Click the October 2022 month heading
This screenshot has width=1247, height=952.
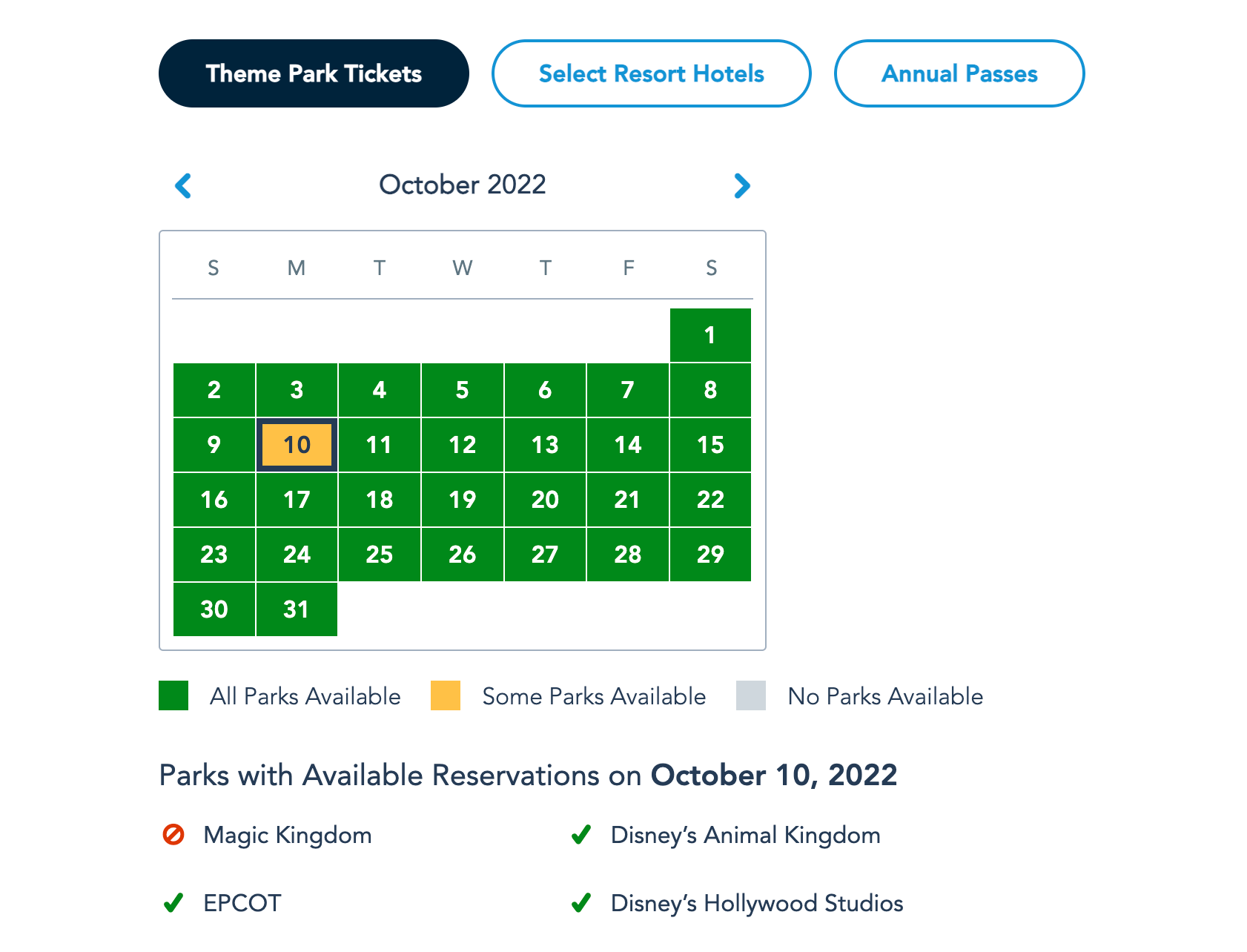coord(462,185)
